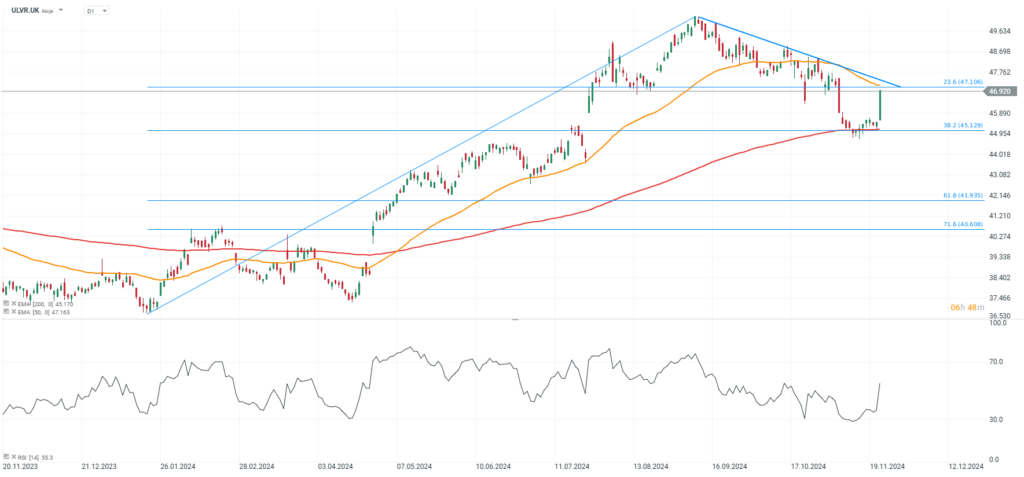
Task: Remove the EMA 50 indicator via X
Action: pos(14,312)
